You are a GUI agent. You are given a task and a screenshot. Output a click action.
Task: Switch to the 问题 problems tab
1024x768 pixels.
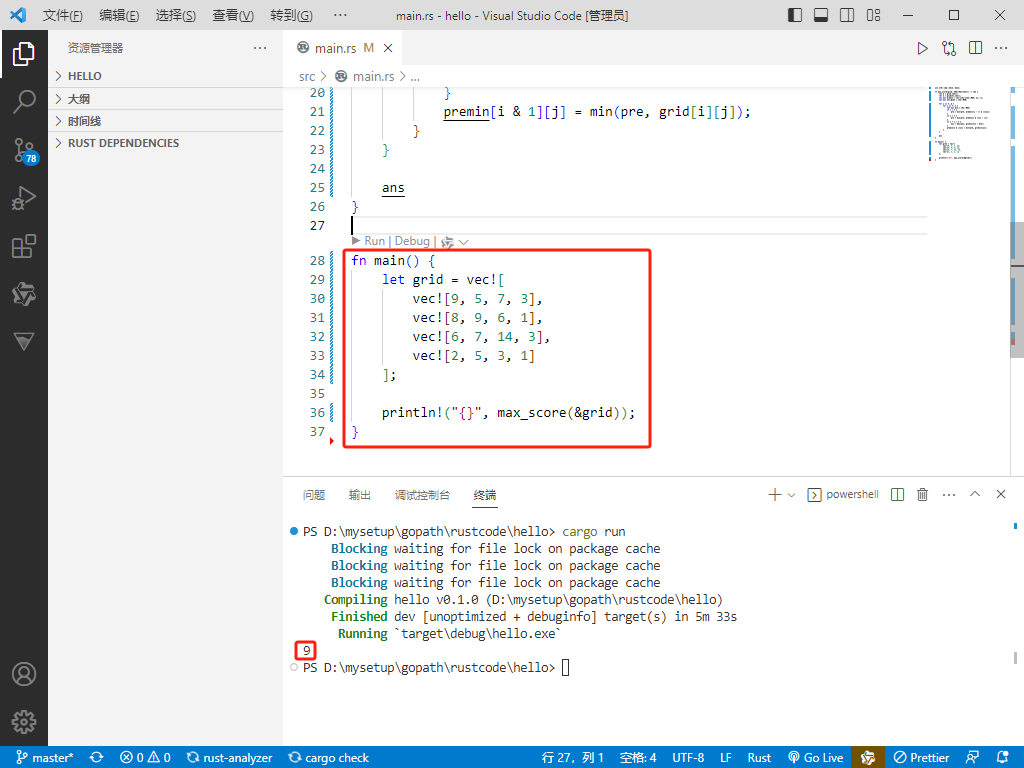(313, 495)
